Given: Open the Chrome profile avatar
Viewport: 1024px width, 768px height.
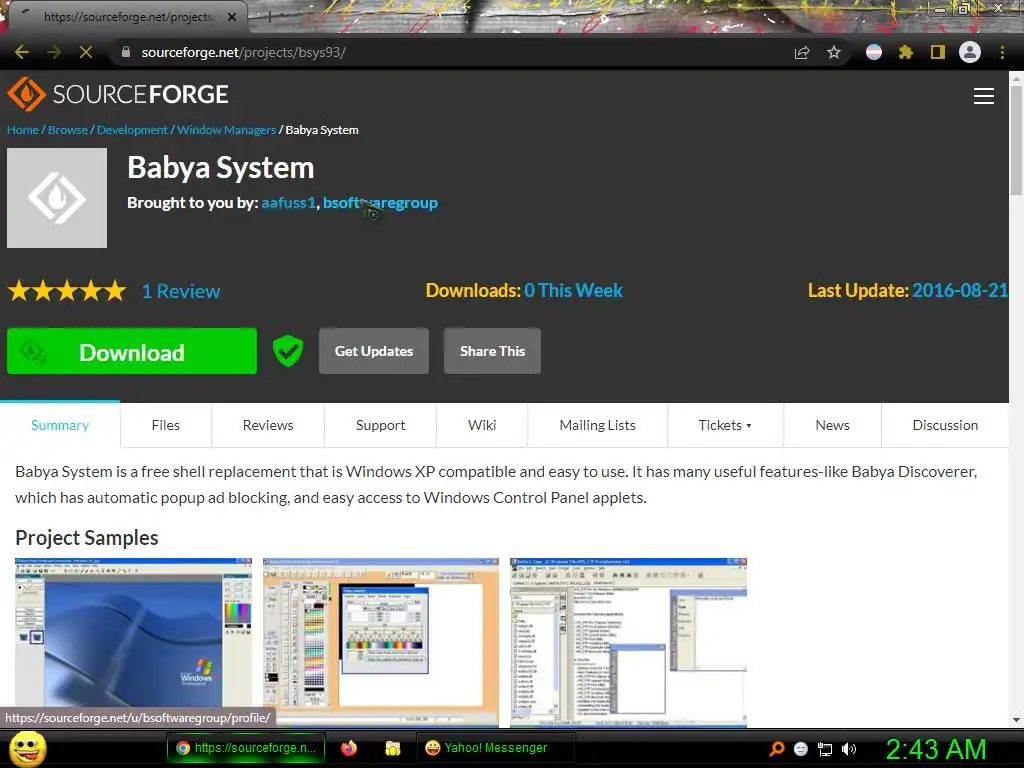Looking at the screenshot, I should (x=970, y=52).
